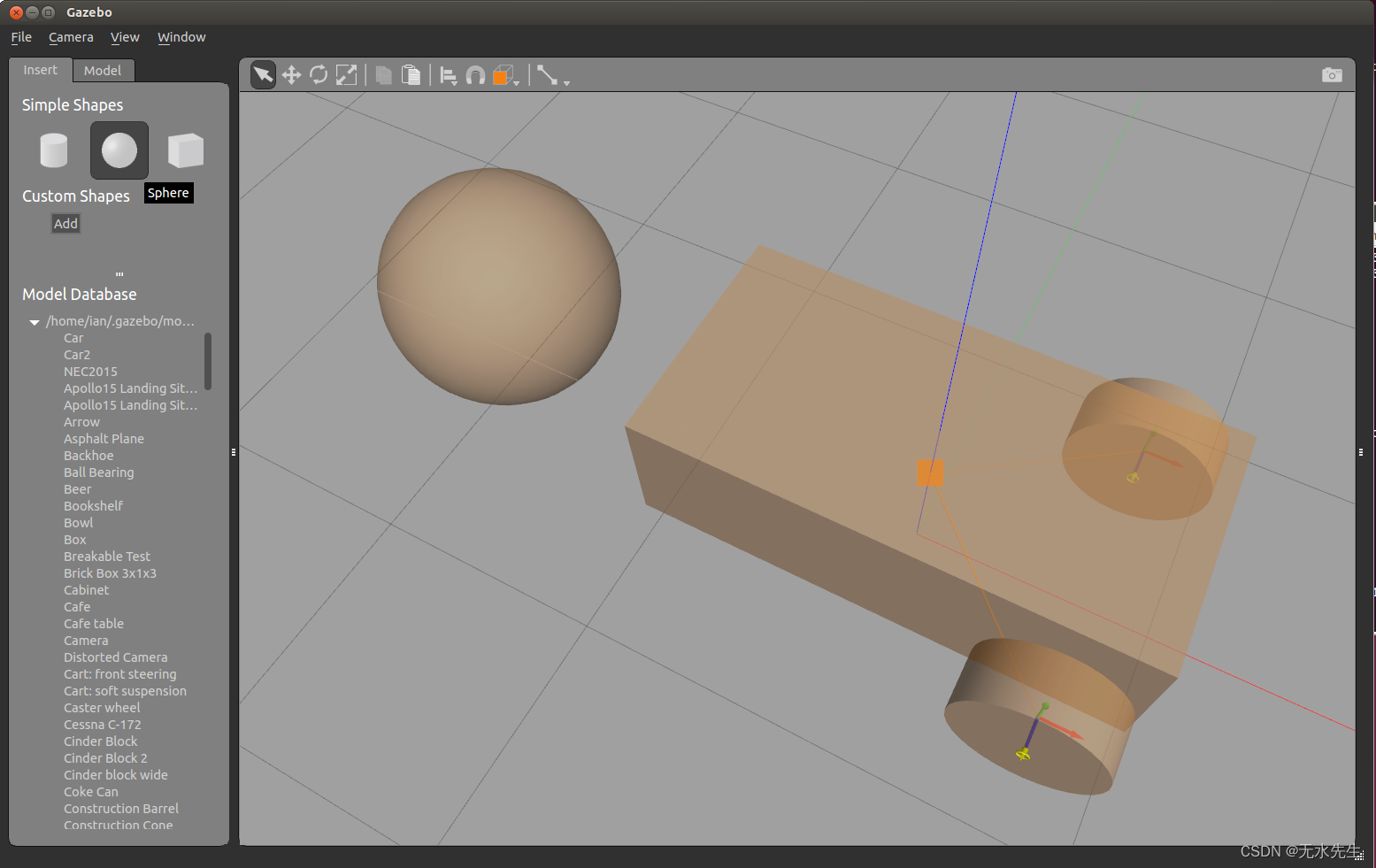Screen dimensions: 1376x868
Task: Click the copy icon in the toolbar
Action: point(383,75)
